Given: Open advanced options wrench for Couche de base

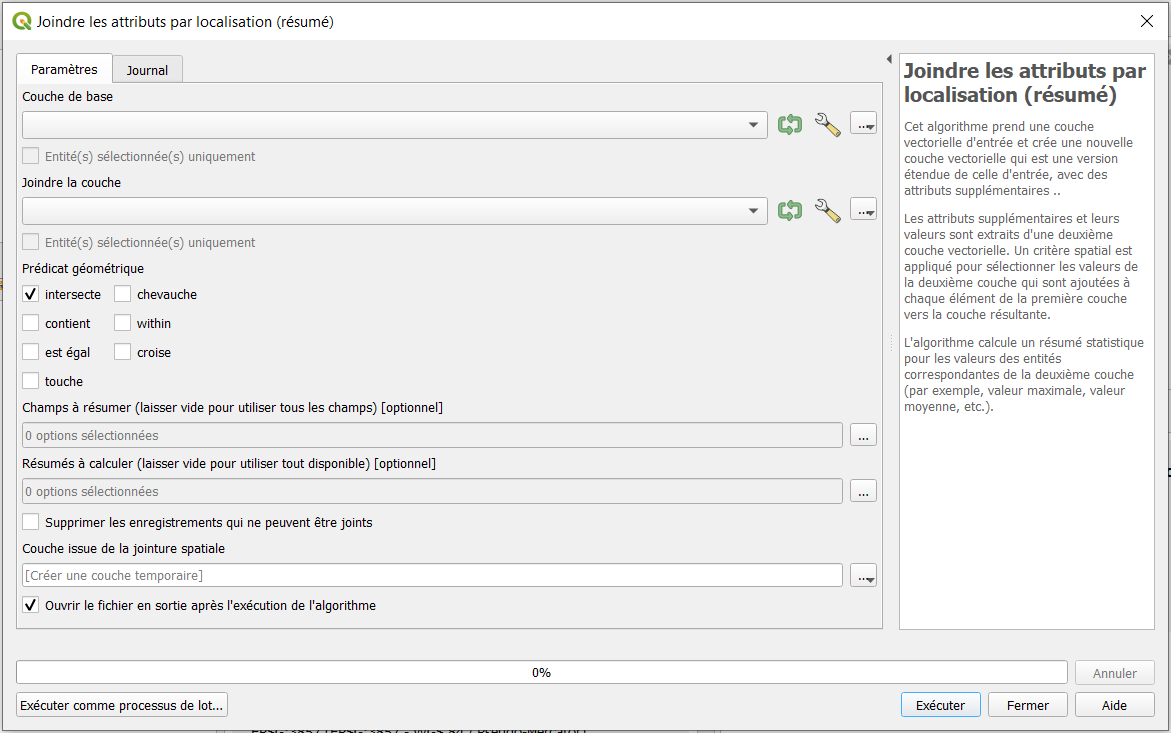Looking at the screenshot, I should (827, 124).
